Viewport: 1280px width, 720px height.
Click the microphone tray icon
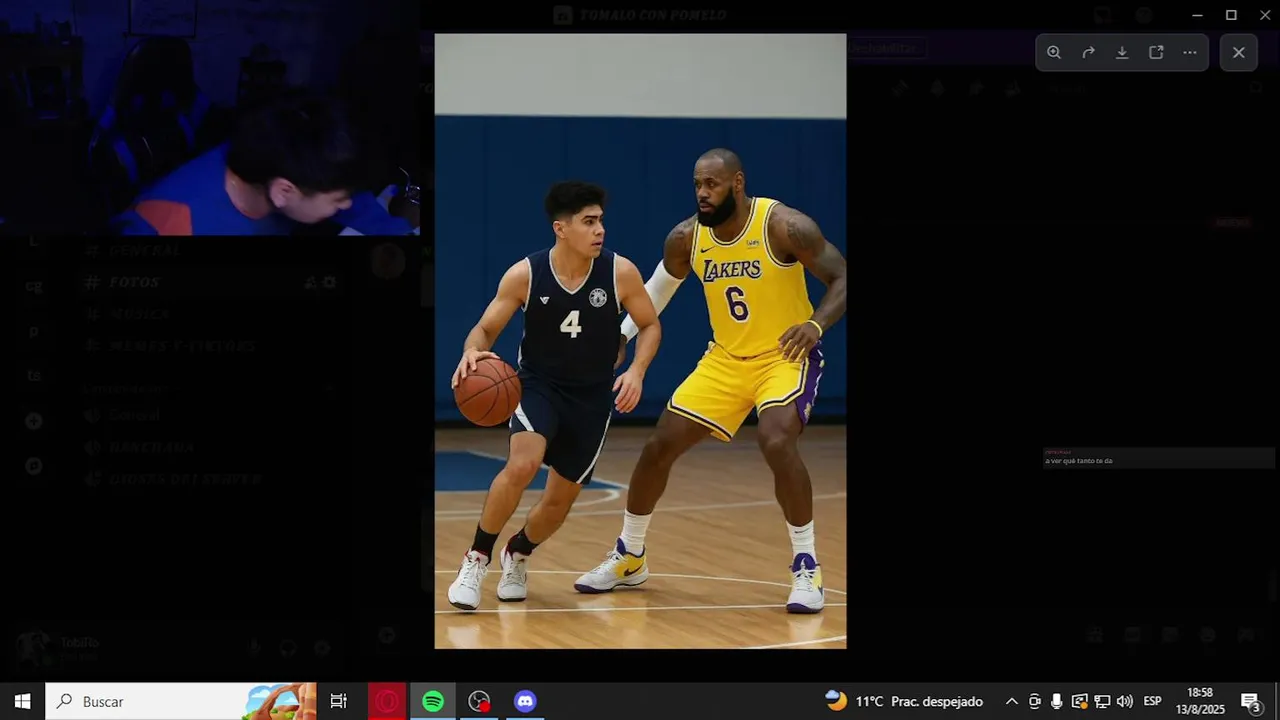[x=1057, y=701]
